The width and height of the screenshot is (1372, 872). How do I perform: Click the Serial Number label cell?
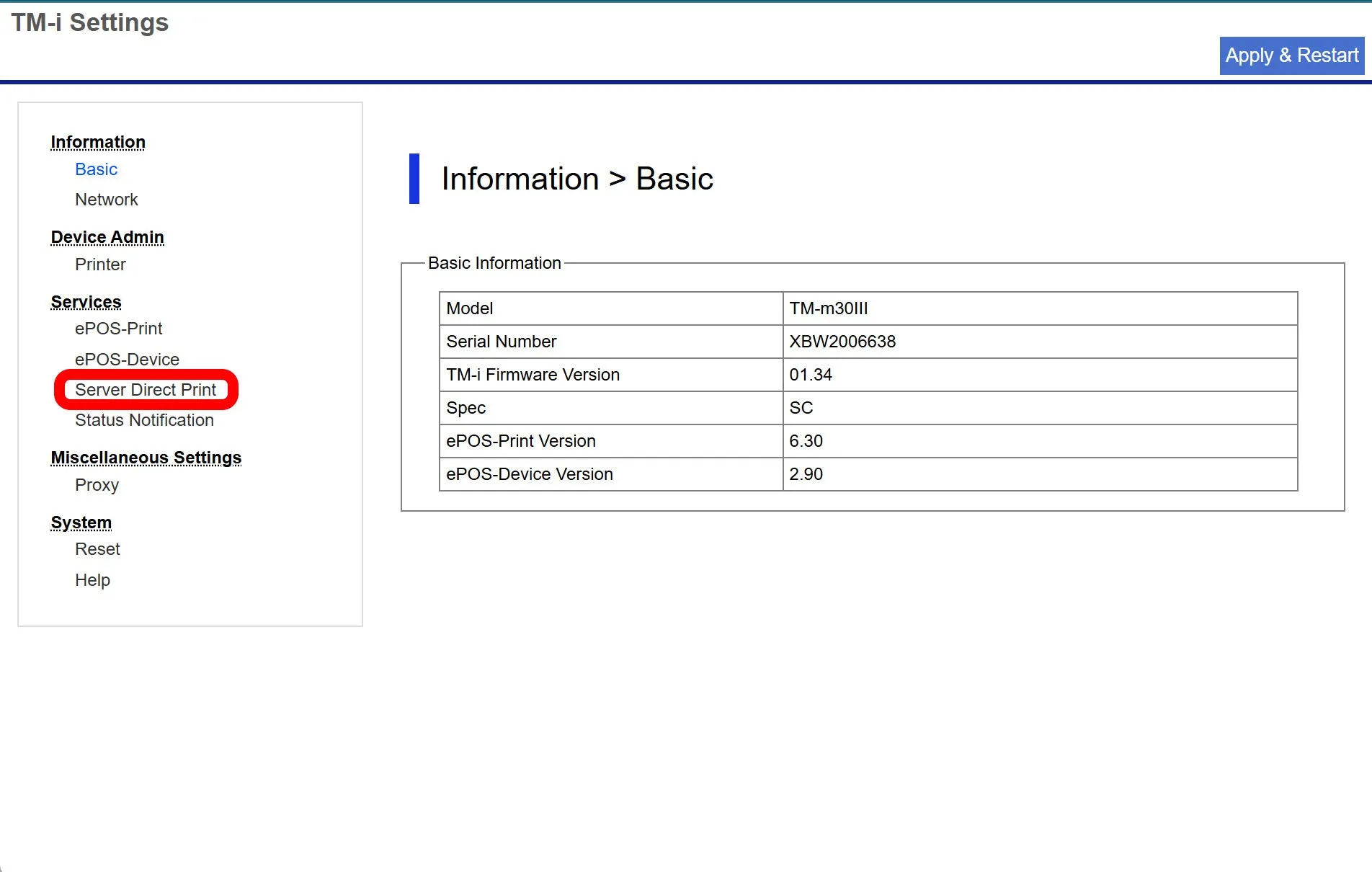[x=611, y=342]
